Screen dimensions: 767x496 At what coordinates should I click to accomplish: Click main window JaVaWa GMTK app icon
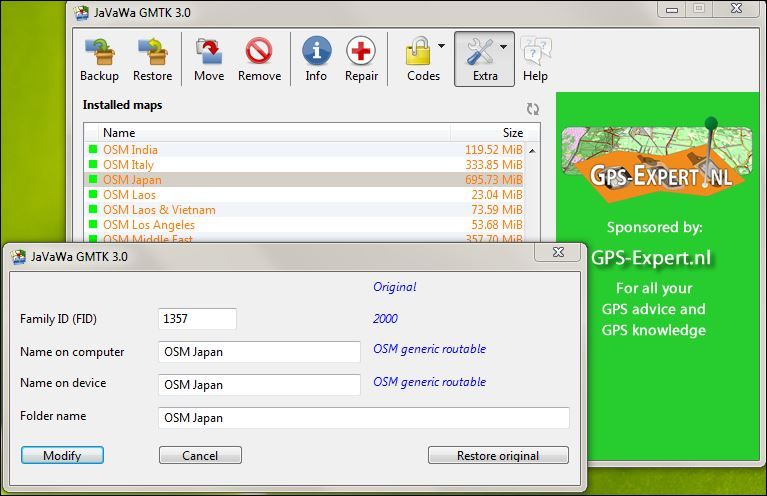pyautogui.click(x=81, y=12)
